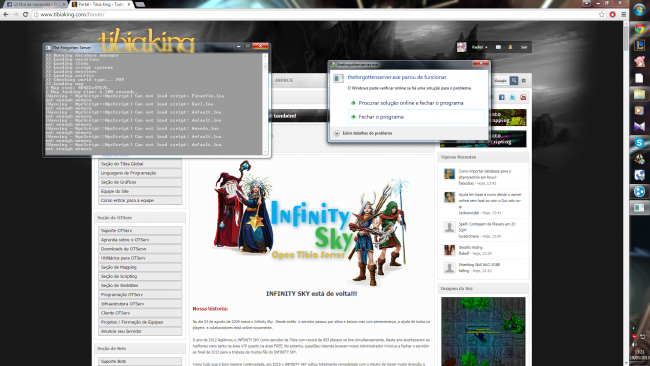Click the 'Sair' logout link
This screenshot has height=366, width=650.
[x=524, y=47]
